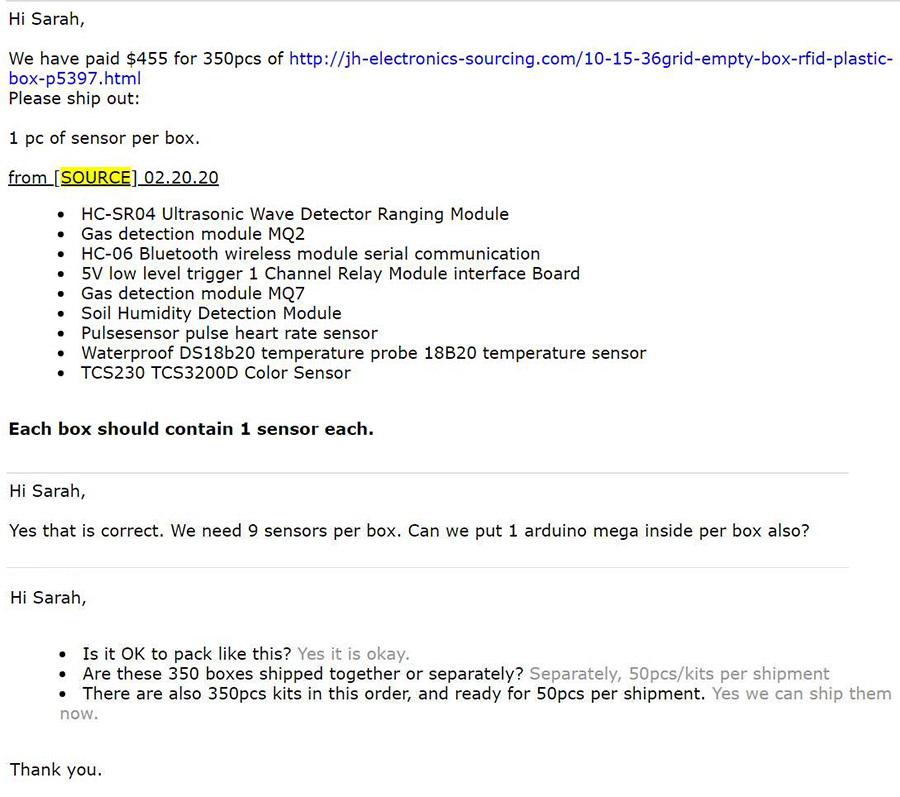Click the '1 pc of sensor per box' line
The width and height of the screenshot is (900, 797).
pyautogui.click(x=104, y=138)
